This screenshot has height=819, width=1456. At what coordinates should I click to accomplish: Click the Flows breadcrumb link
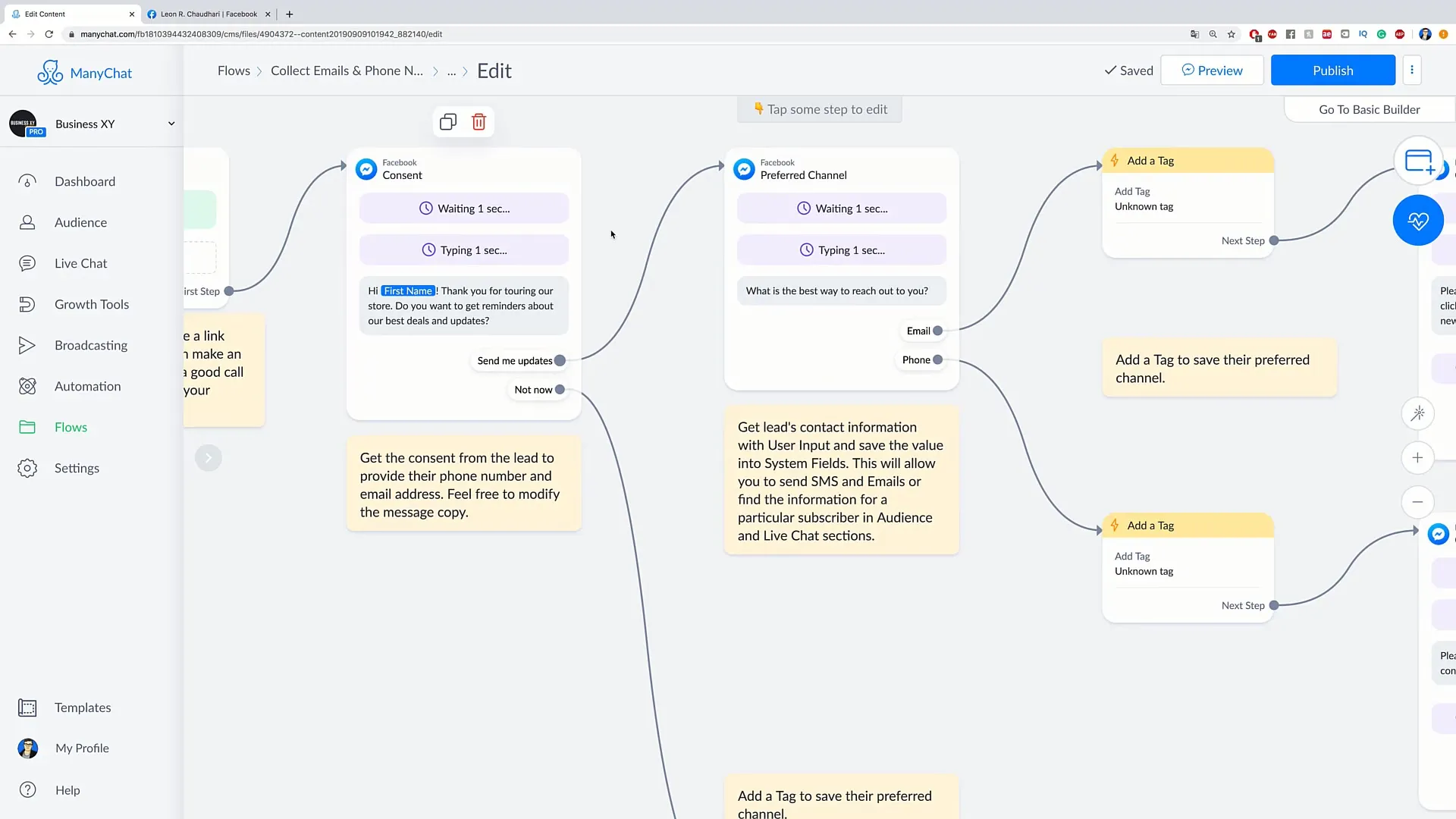click(x=234, y=71)
